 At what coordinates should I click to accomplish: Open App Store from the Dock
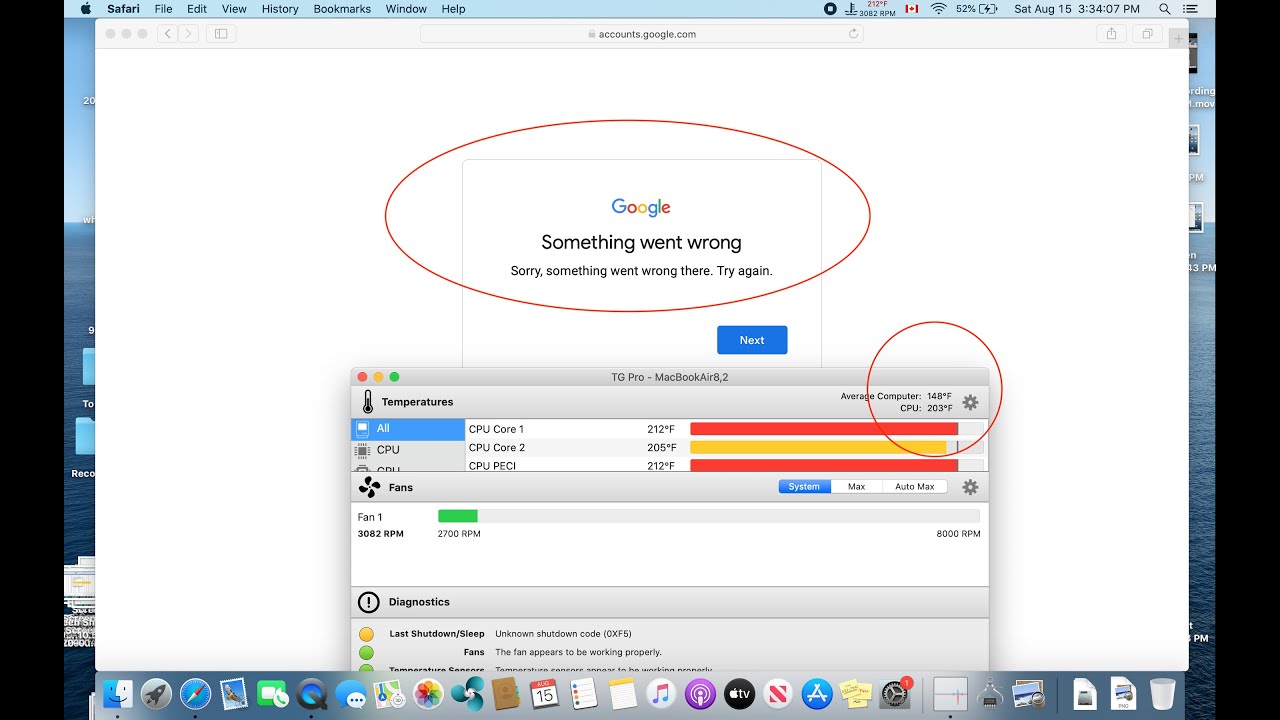[x=816, y=693]
